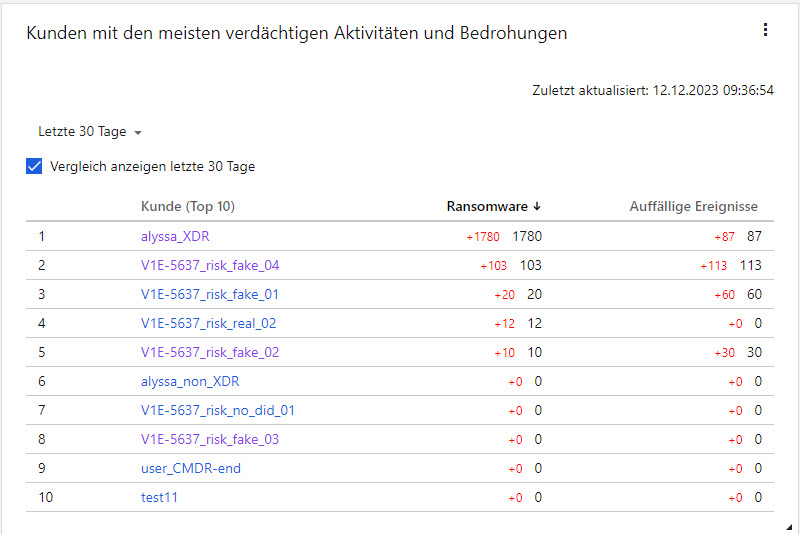Click the Ransomware sort arrow icon
The image size is (800, 535).
click(x=537, y=207)
